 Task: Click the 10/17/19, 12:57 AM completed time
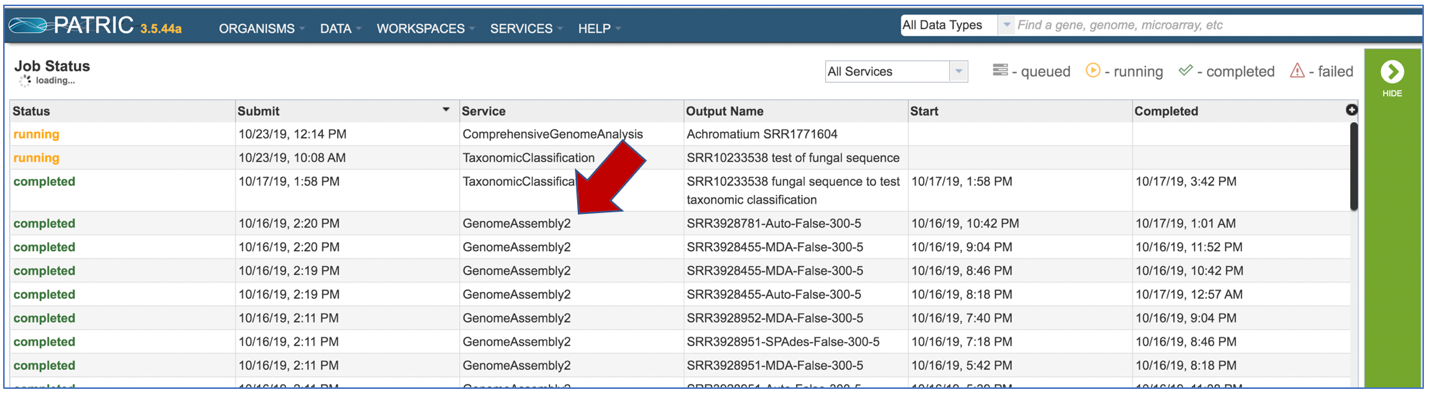click(1189, 295)
